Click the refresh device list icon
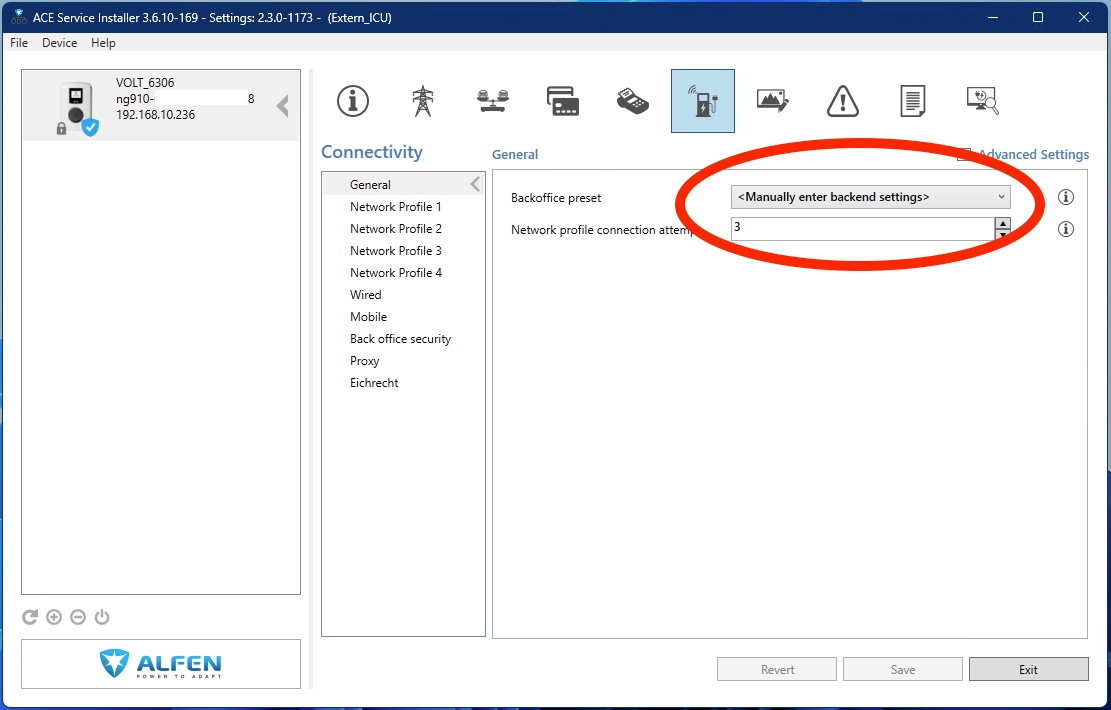 [x=30, y=617]
